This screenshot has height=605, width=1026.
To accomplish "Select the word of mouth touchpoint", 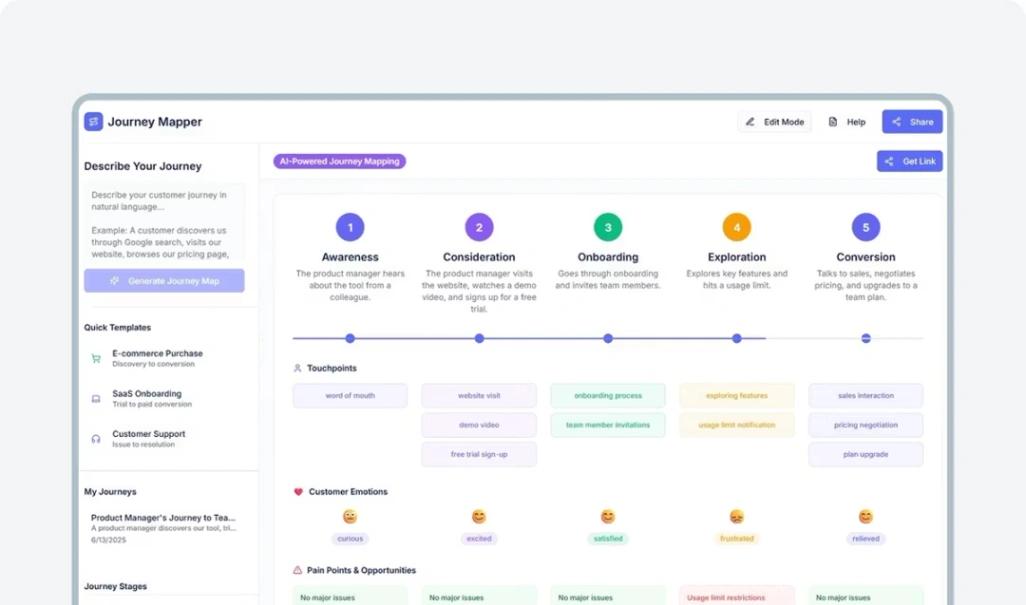I will point(350,396).
